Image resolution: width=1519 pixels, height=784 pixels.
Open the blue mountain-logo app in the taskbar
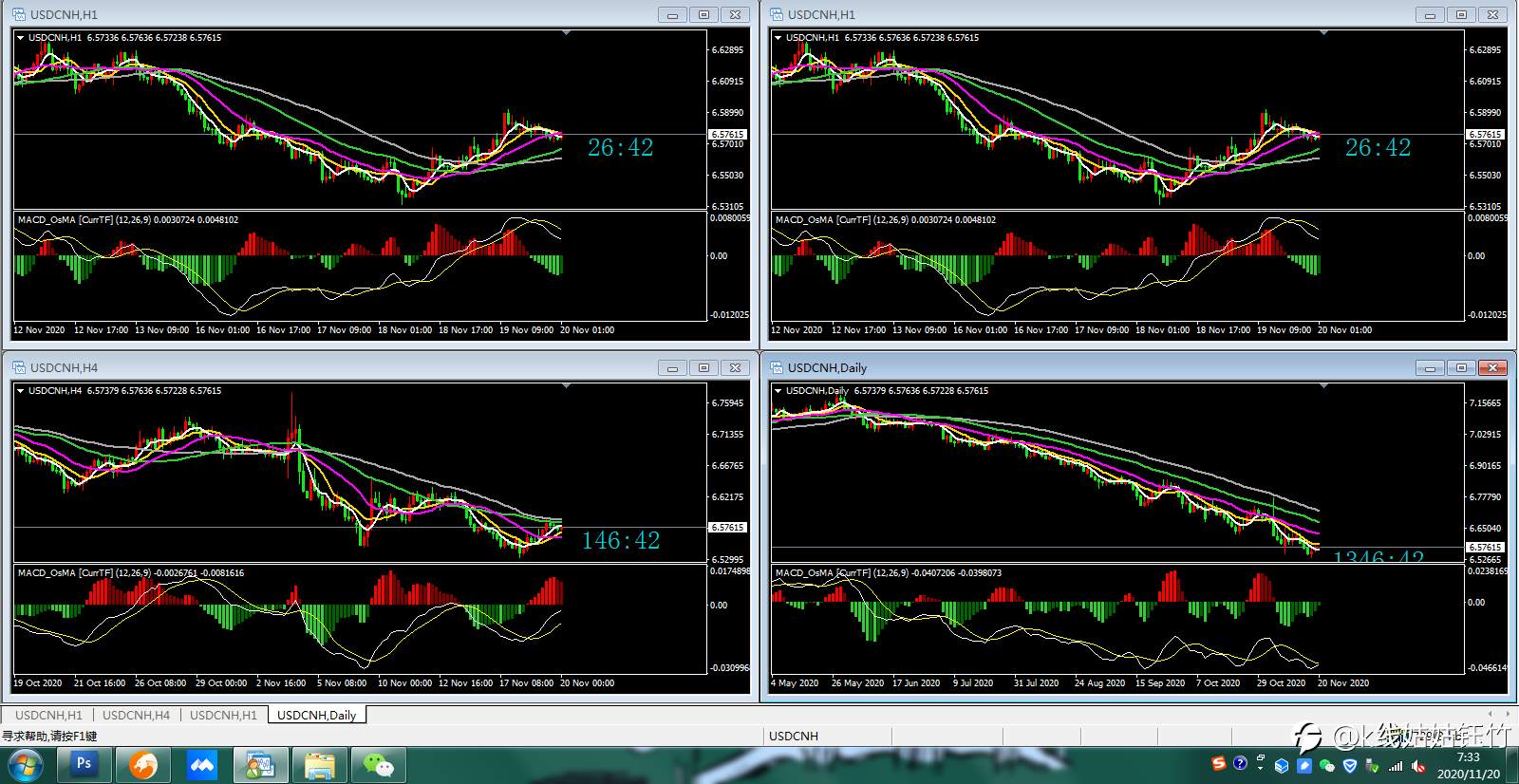[x=202, y=764]
